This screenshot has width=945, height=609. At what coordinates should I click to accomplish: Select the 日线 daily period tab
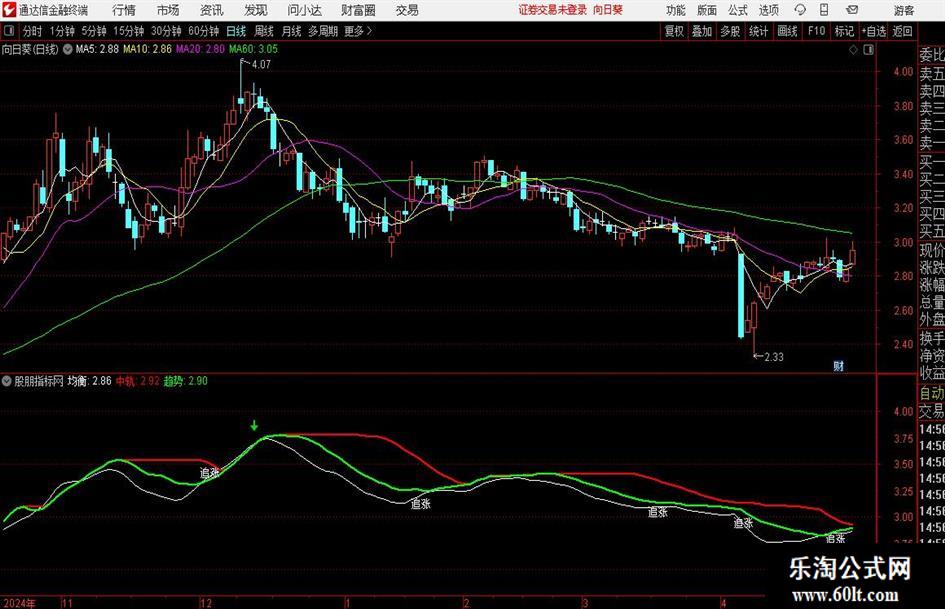point(236,31)
